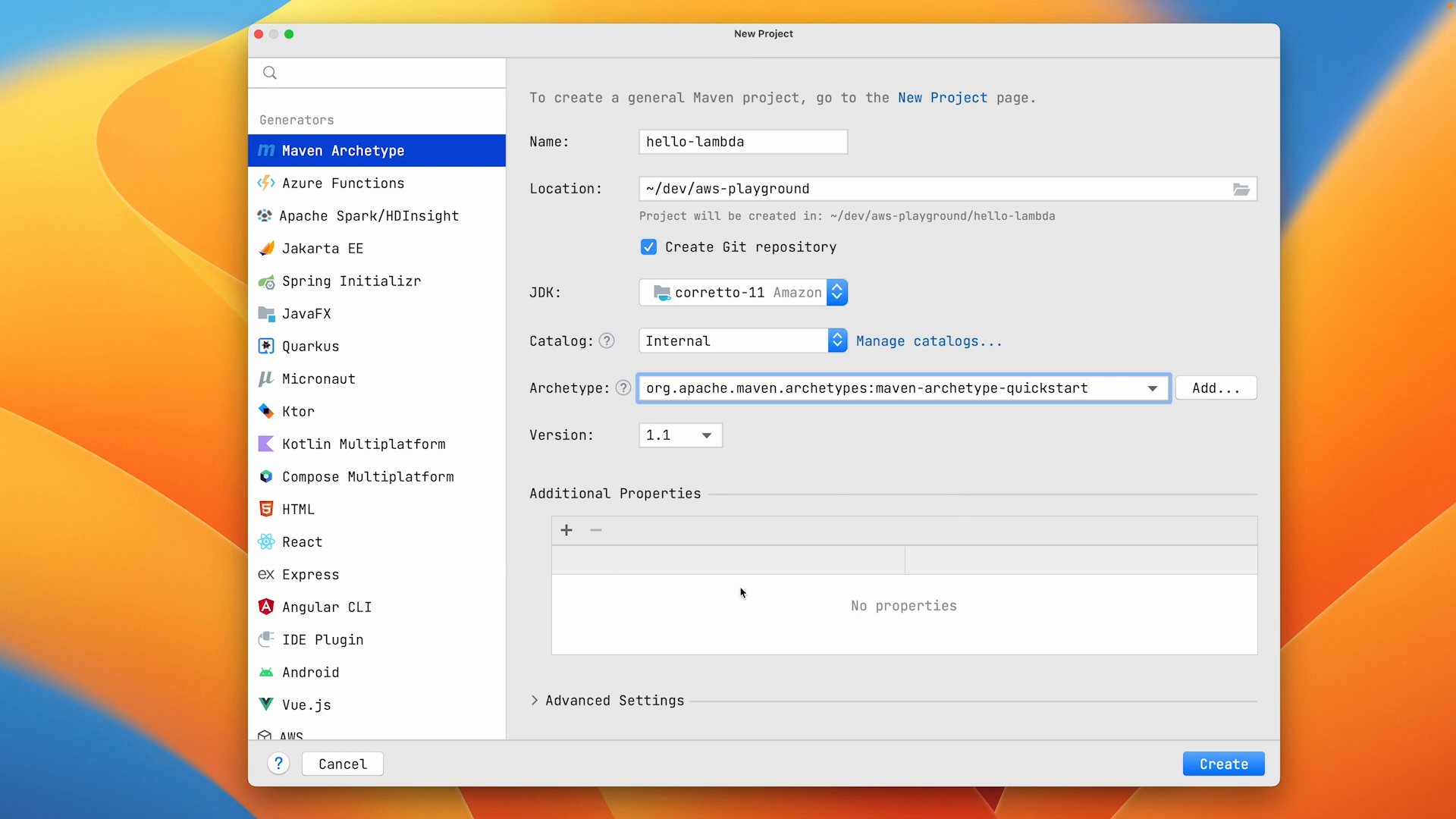Edit project Name input field

tap(743, 141)
